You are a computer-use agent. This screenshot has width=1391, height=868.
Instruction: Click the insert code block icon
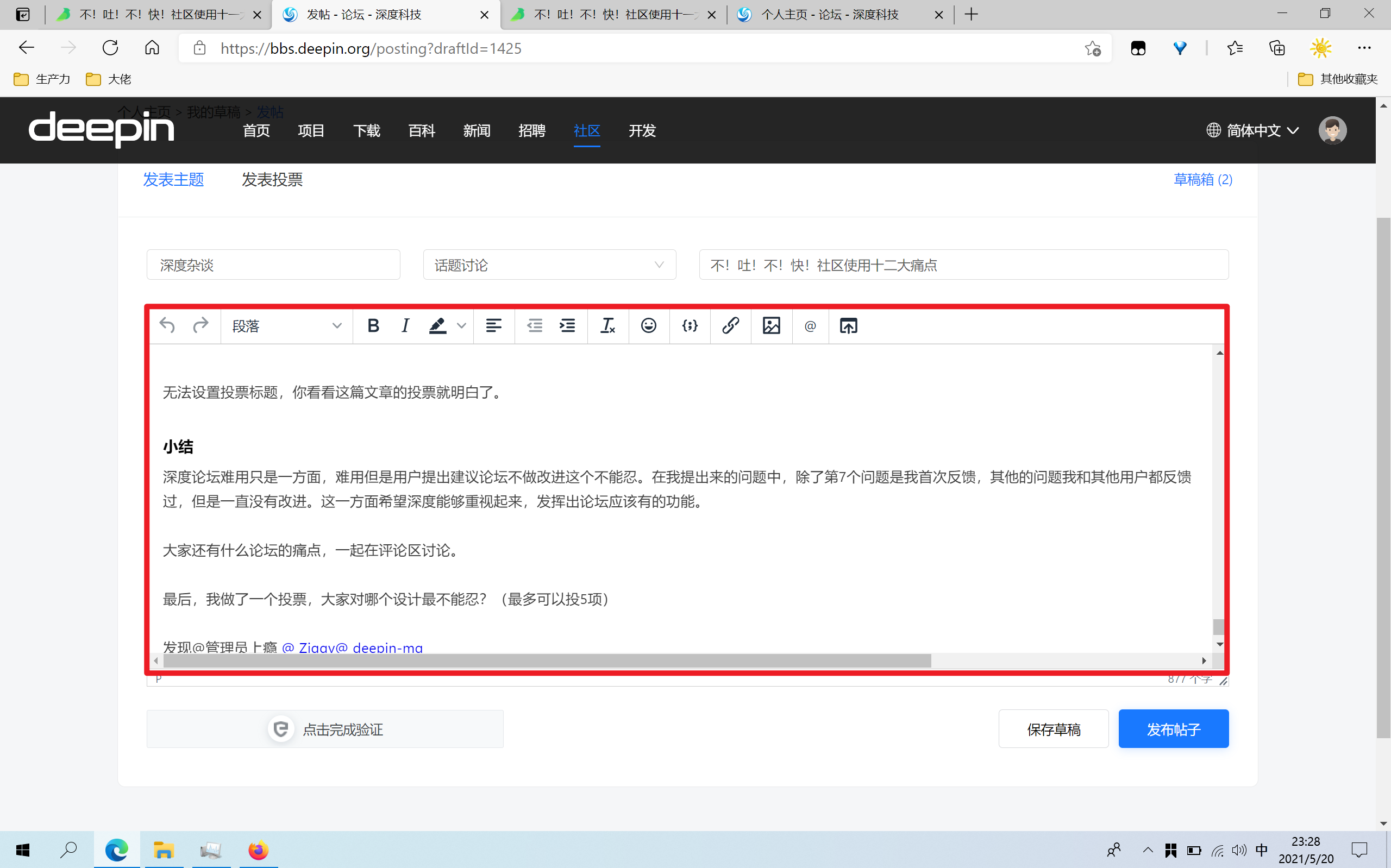click(690, 326)
